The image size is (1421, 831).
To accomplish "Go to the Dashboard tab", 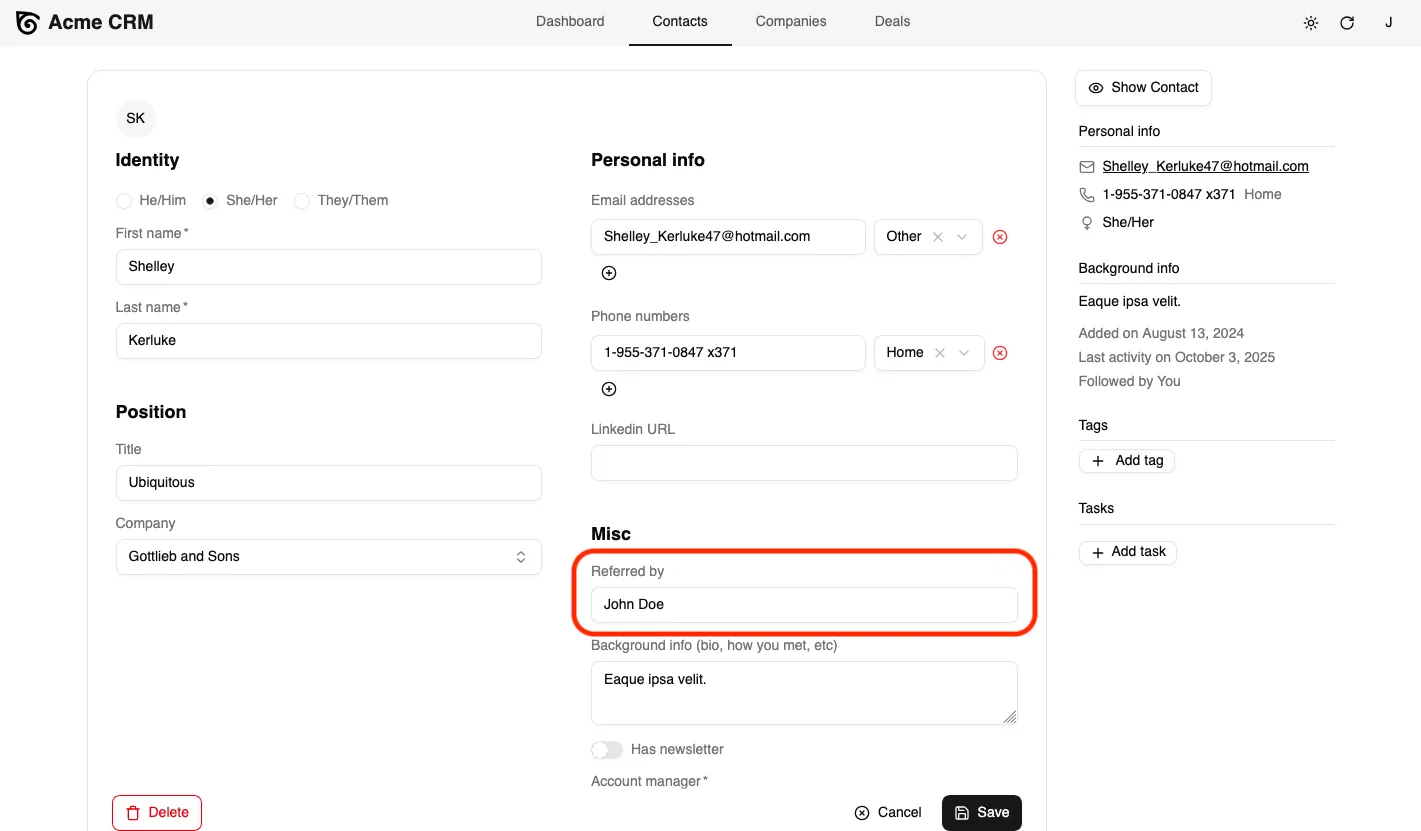I will click(x=570, y=21).
